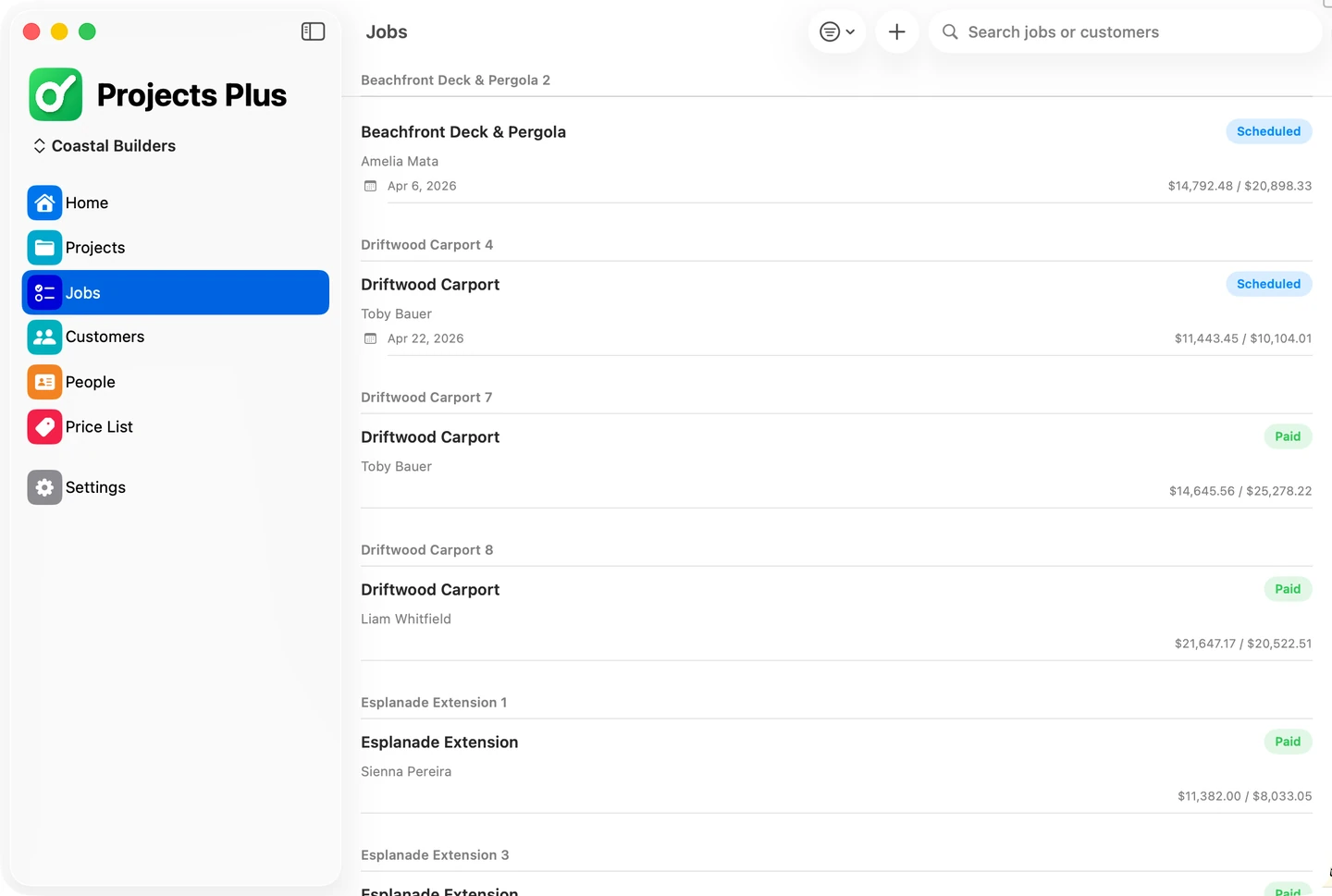Open the Beachfront Deck & Pergola job
Image resolution: width=1332 pixels, height=896 pixels.
pyautogui.click(x=836, y=157)
